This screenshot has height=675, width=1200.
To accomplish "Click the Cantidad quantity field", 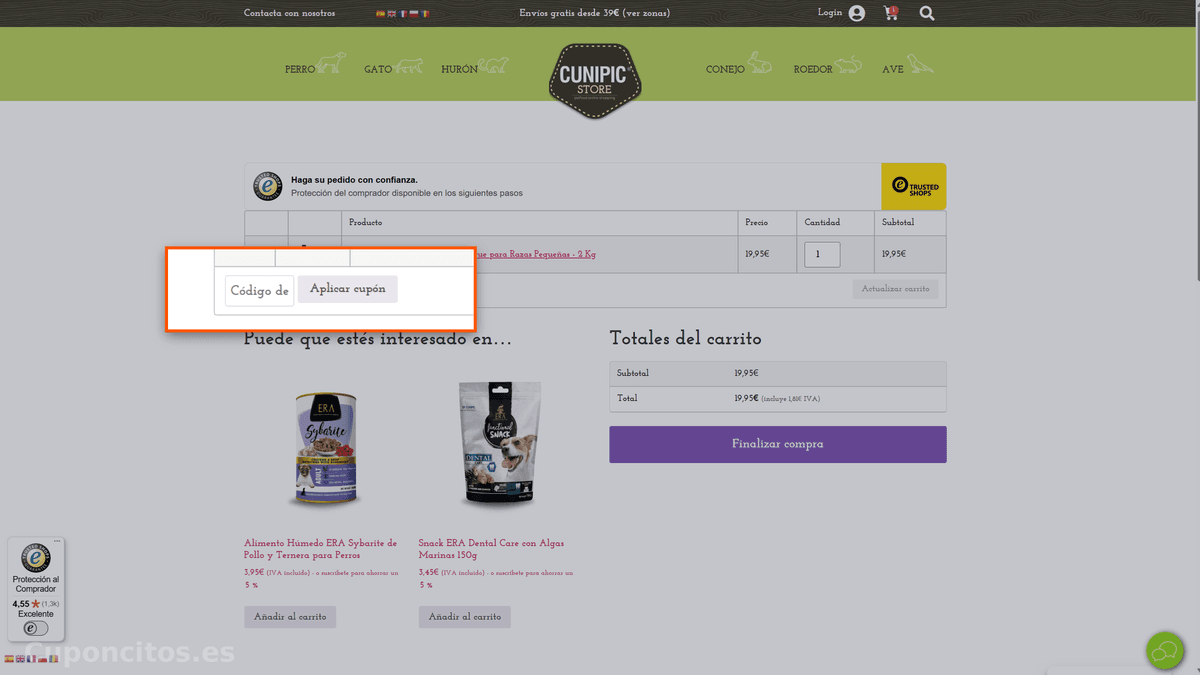I will 822,254.
